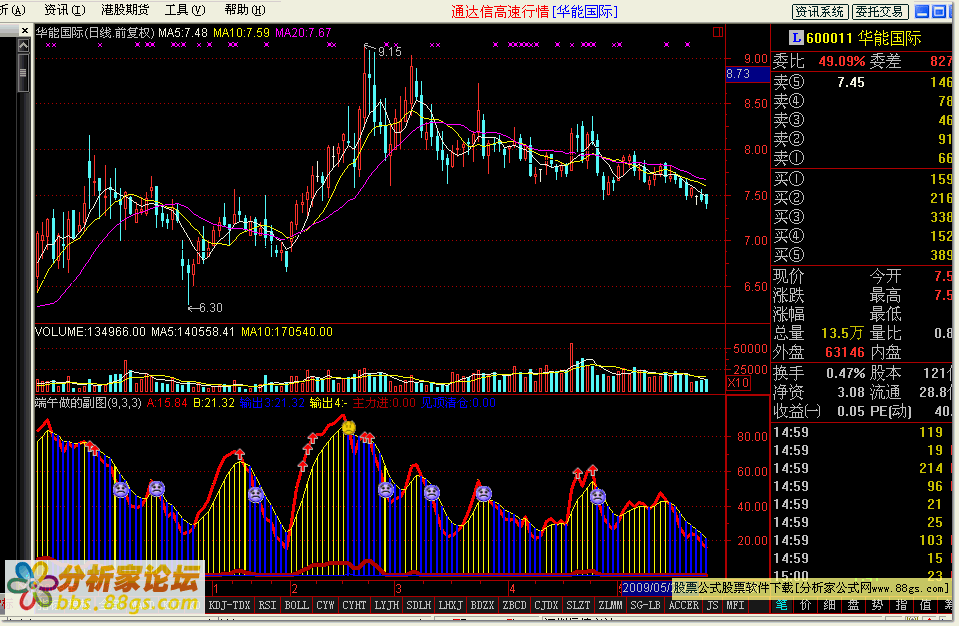Open the 资讯(I) menu
The width and height of the screenshot is (959, 626).
[64, 10]
